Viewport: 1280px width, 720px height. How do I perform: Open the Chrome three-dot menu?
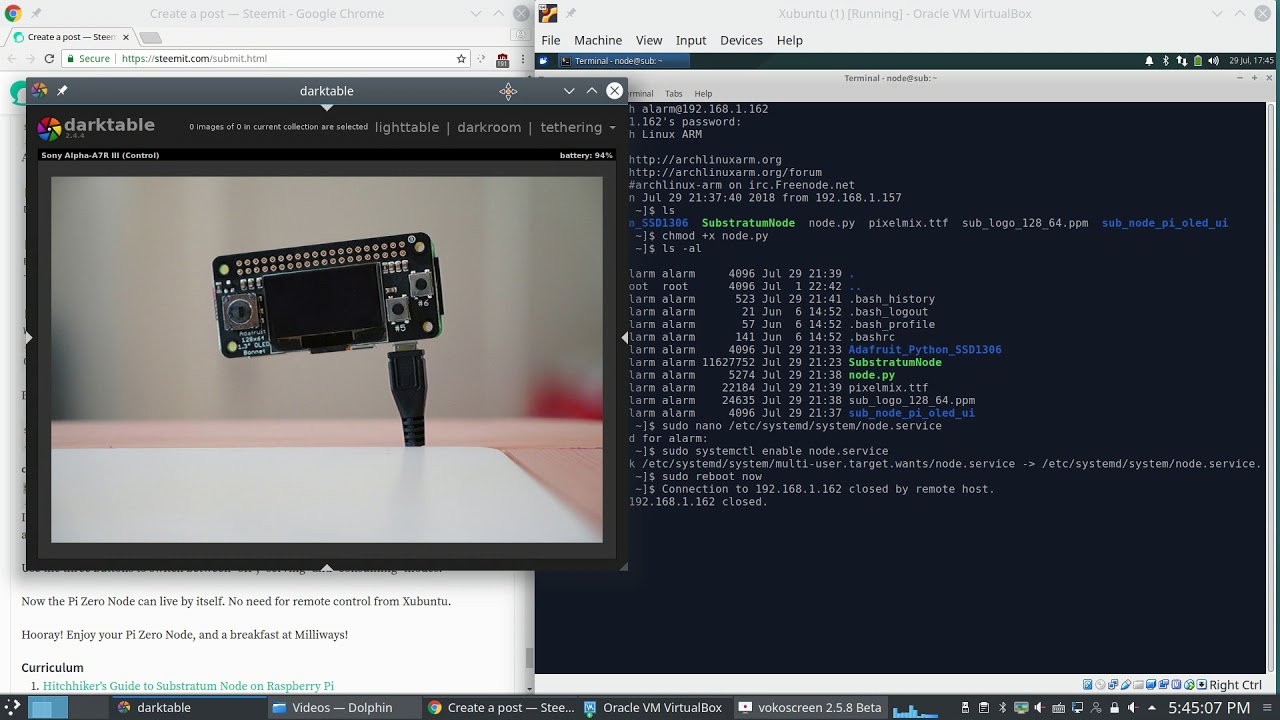(x=521, y=59)
